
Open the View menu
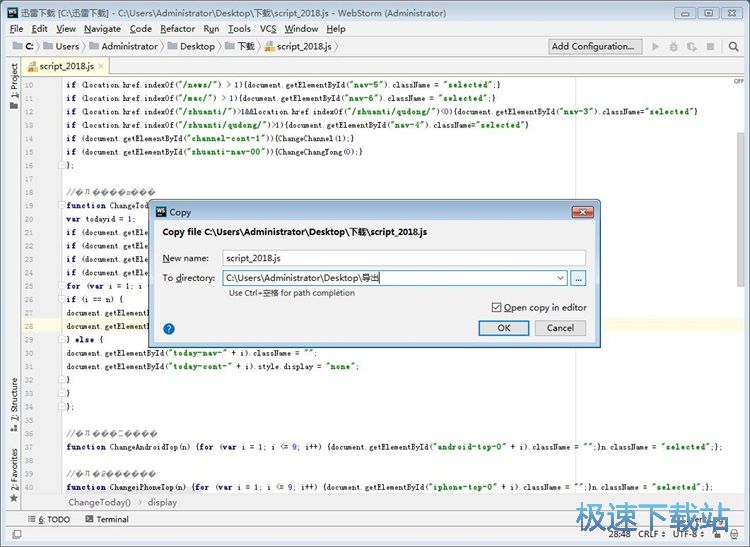point(66,29)
